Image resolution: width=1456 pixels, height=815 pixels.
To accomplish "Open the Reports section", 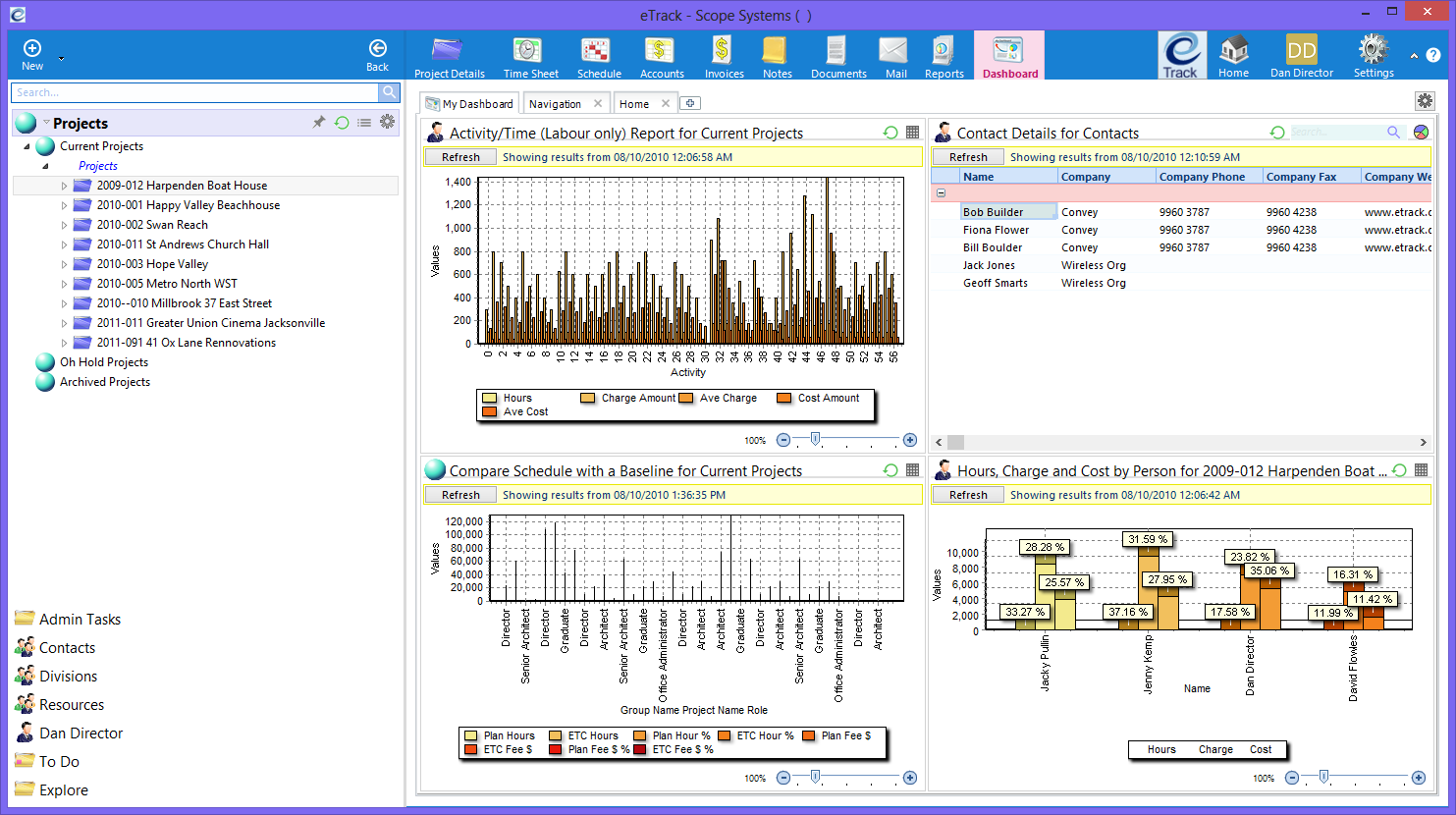I will [944, 54].
